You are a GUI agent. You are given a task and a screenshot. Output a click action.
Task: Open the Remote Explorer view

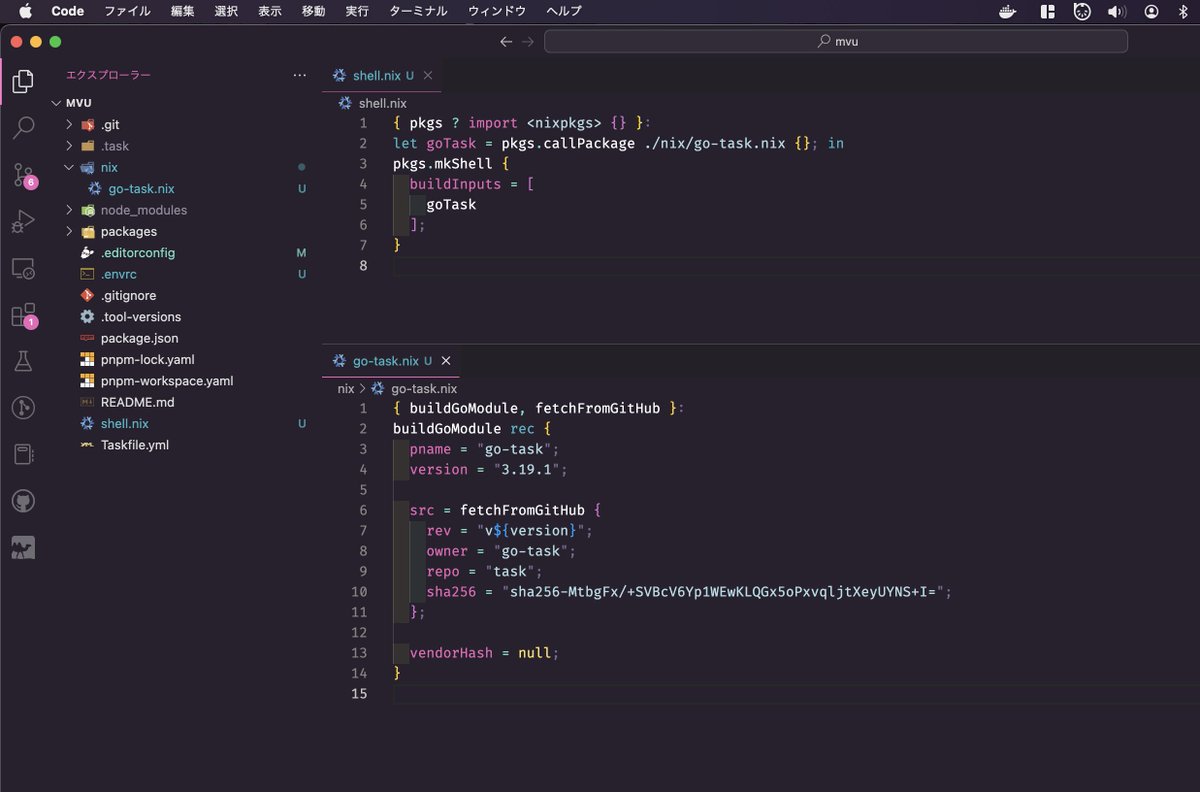click(23, 268)
